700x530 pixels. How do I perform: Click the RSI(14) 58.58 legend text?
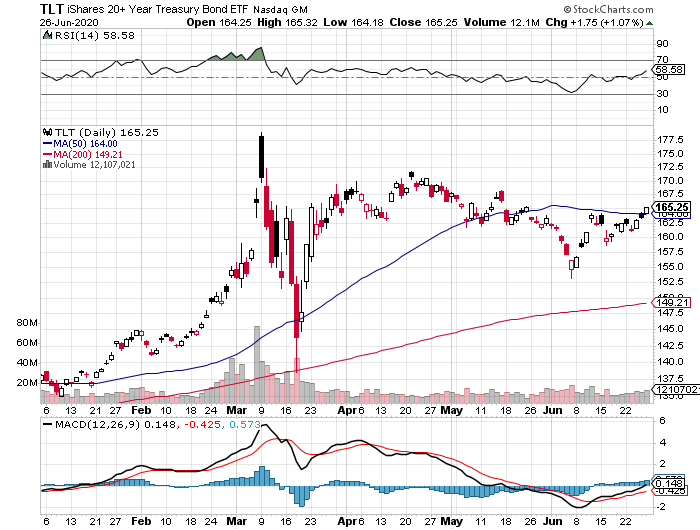coord(94,35)
